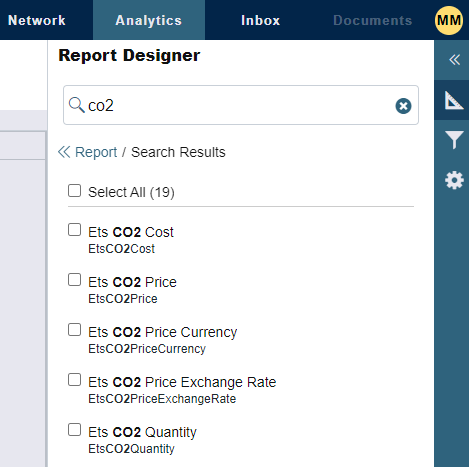Image resolution: width=469 pixels, height=467 pixels.
Task: Select the Ets CO2 Price Currency checkbox
Action: [x=74, y=330]
